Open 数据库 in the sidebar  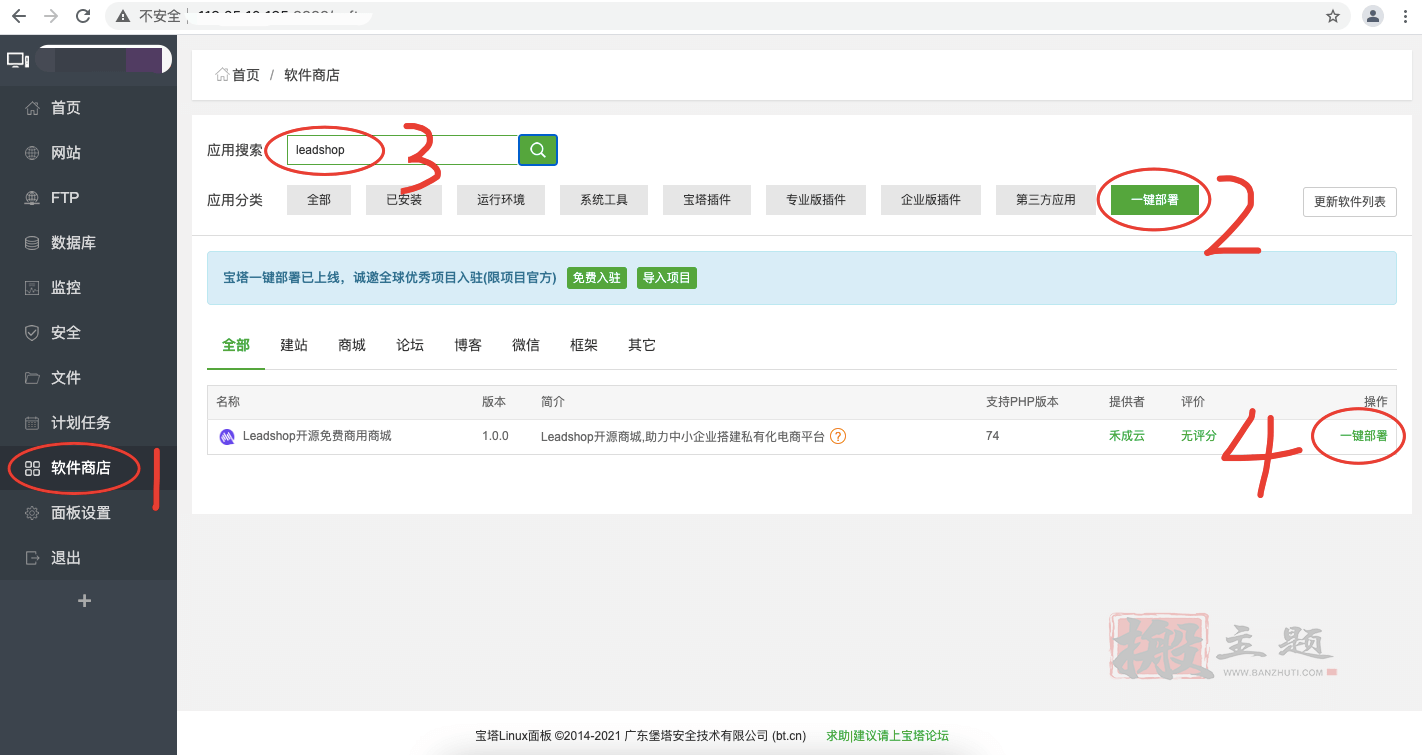(x=88, y=243)
